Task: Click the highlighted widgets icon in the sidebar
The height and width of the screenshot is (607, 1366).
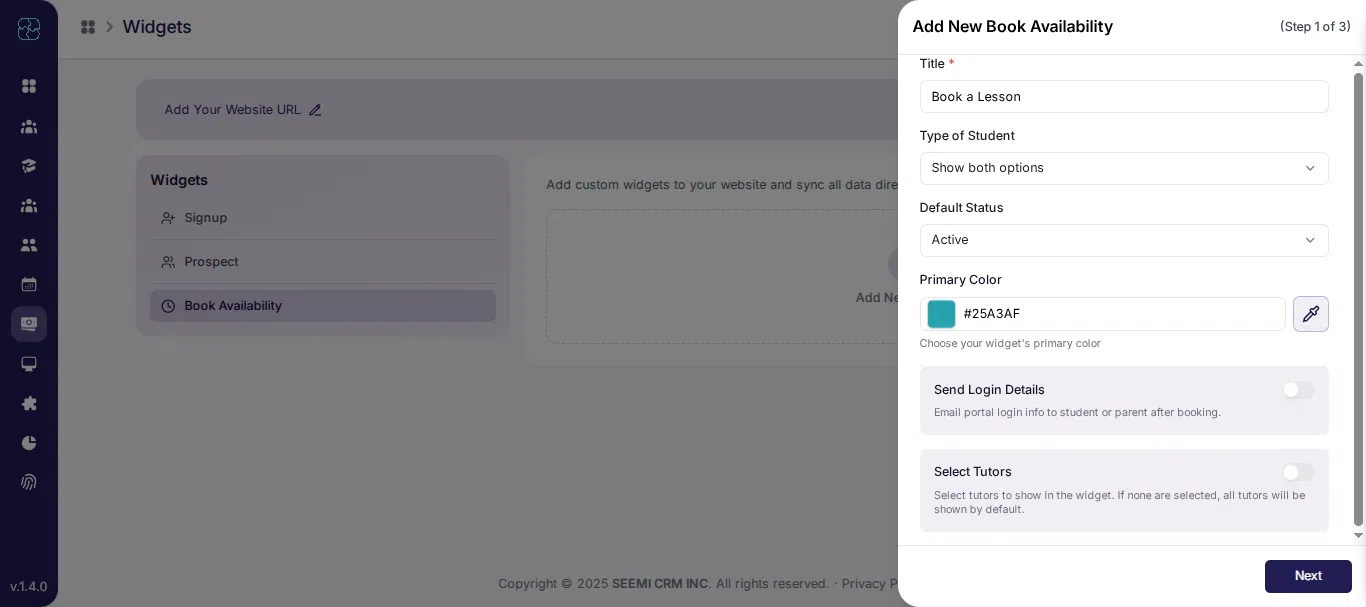Action: [29, 324]
